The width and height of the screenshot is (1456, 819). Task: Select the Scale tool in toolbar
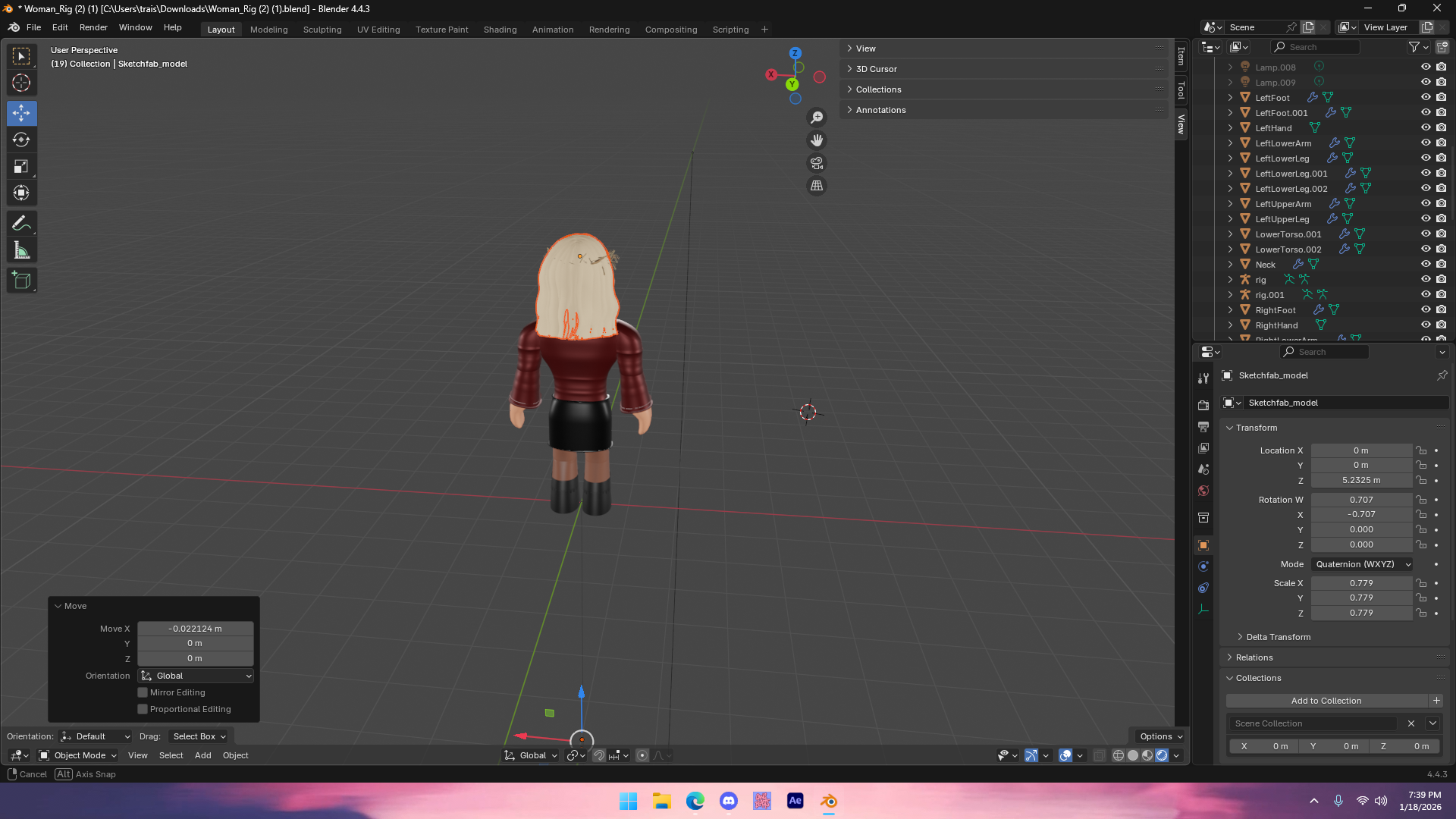pos(21,167)
